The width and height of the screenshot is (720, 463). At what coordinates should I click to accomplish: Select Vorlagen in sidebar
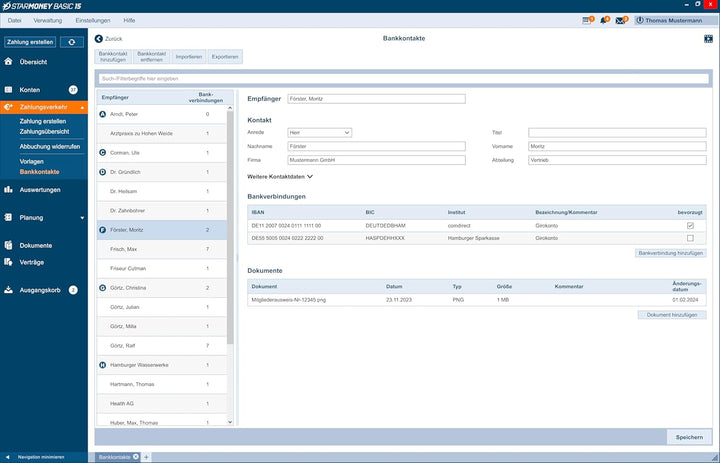32,161
